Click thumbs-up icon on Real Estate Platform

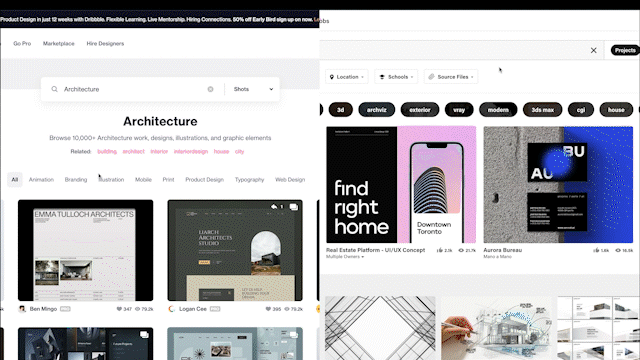(440, 250)
